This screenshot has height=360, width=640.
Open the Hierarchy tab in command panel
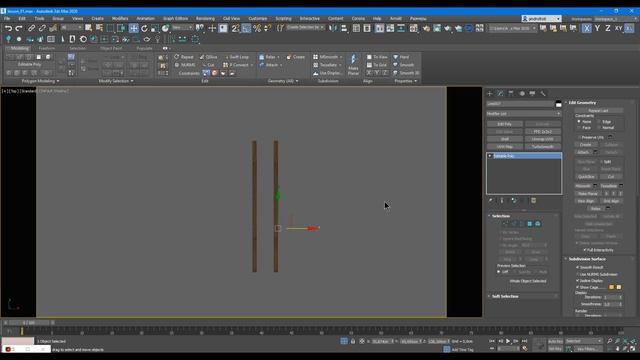click(x=511, y=93)
